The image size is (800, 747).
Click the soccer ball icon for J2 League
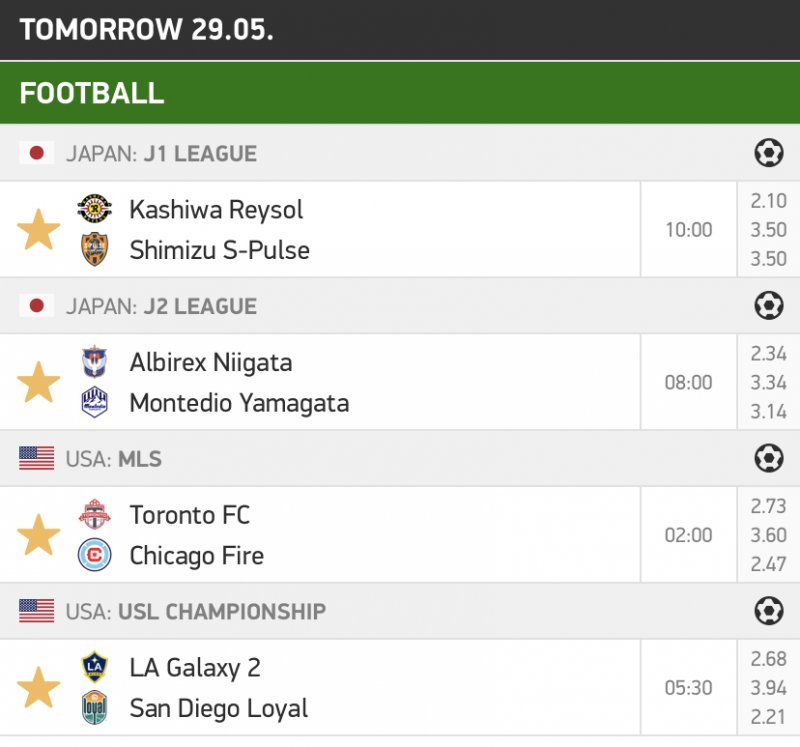click(768, 306)
